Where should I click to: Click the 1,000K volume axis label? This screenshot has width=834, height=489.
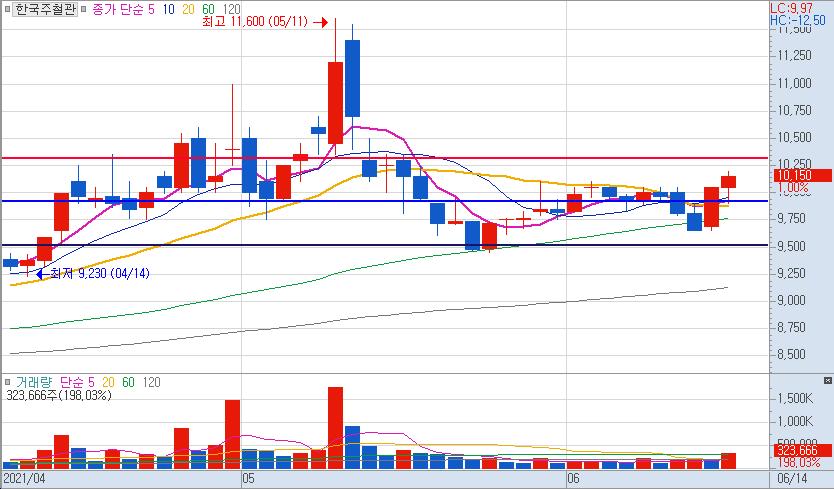click(x=795, y=422)
